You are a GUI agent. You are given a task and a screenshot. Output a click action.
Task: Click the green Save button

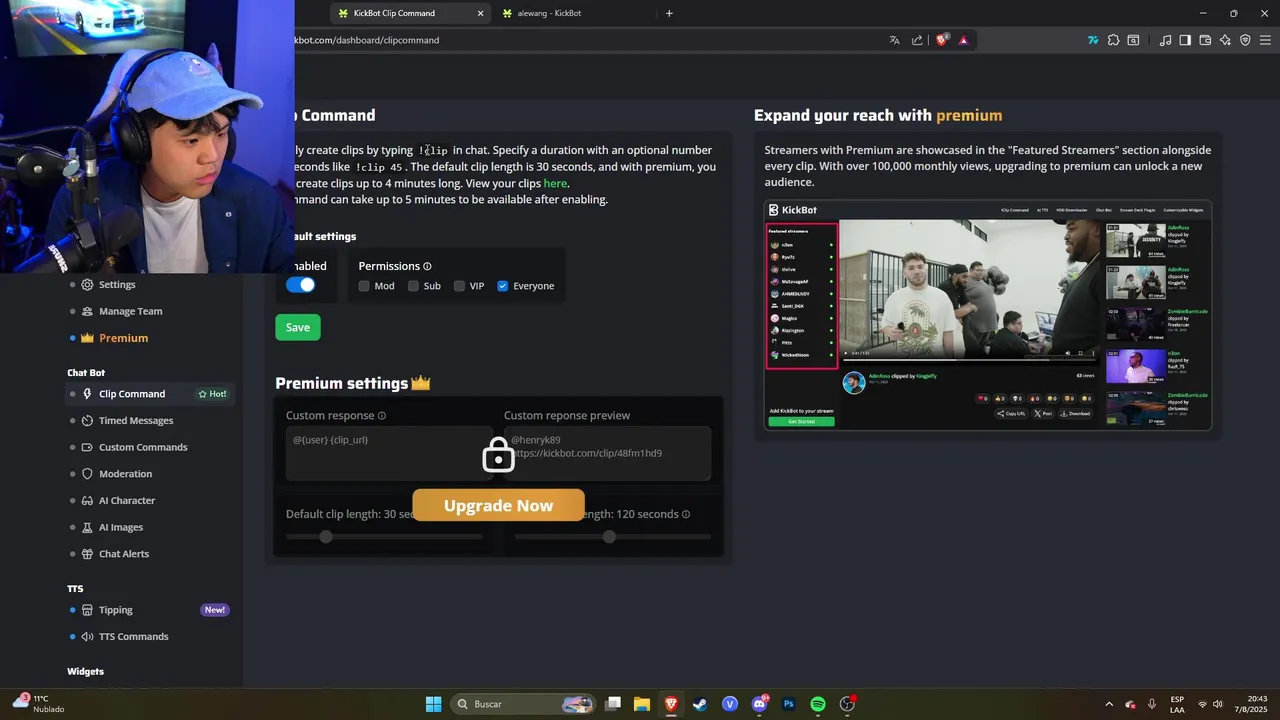point(298,327)
